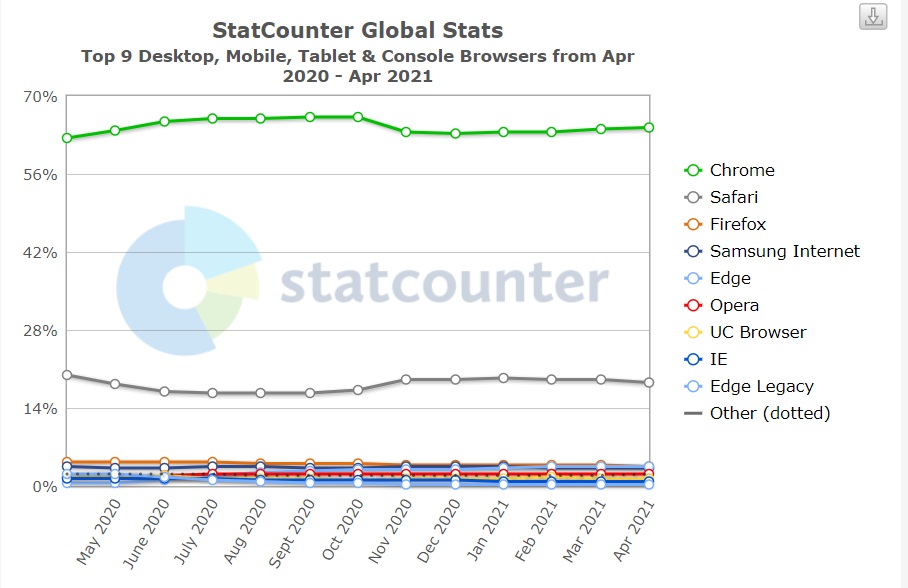Viewport: 908px width, 588px height.
Task: Toggle the Edge Legacy series label
Action: (761, 387)
